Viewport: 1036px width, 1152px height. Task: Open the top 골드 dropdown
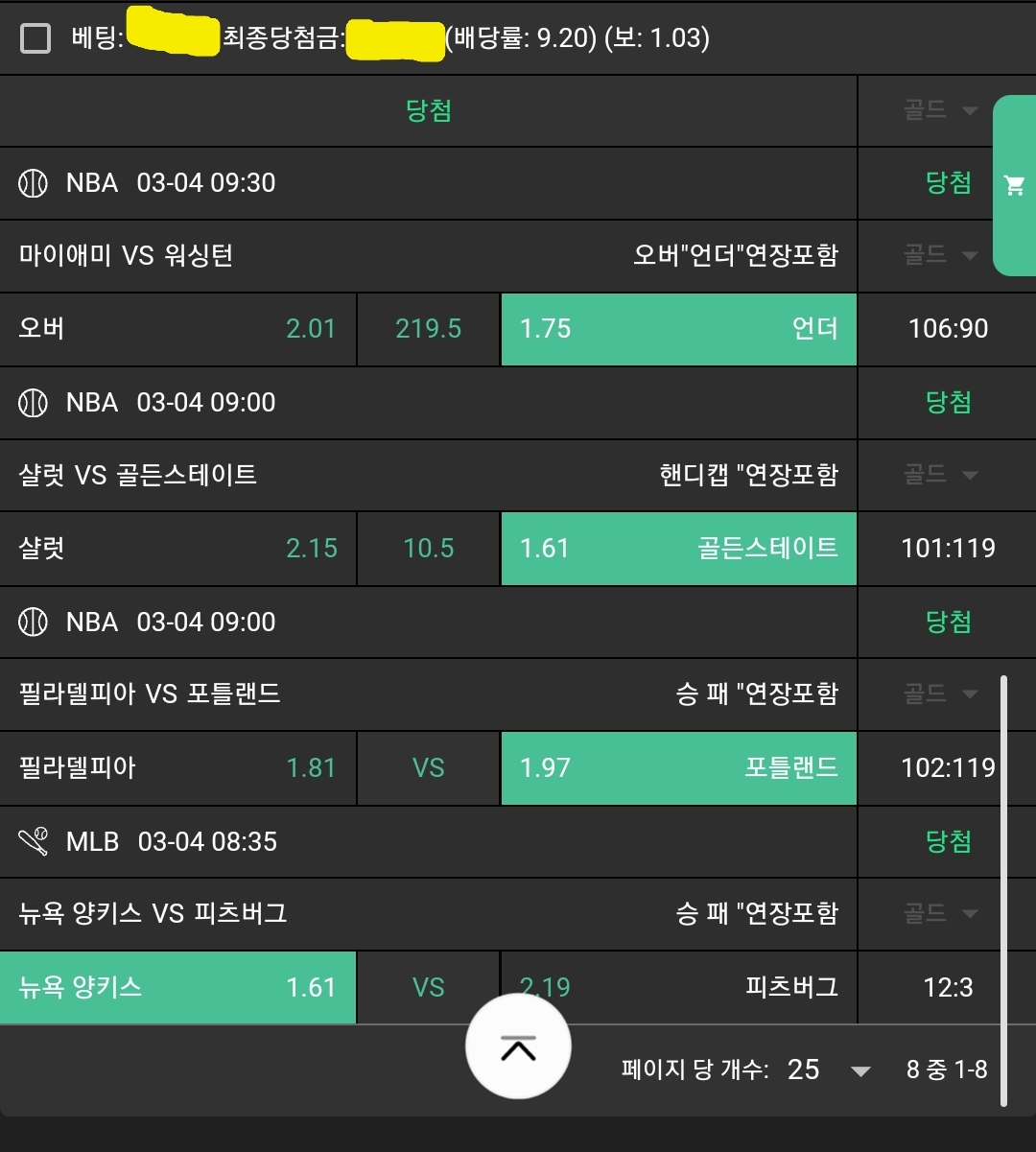pyautogui.click(x=940, y=111)
